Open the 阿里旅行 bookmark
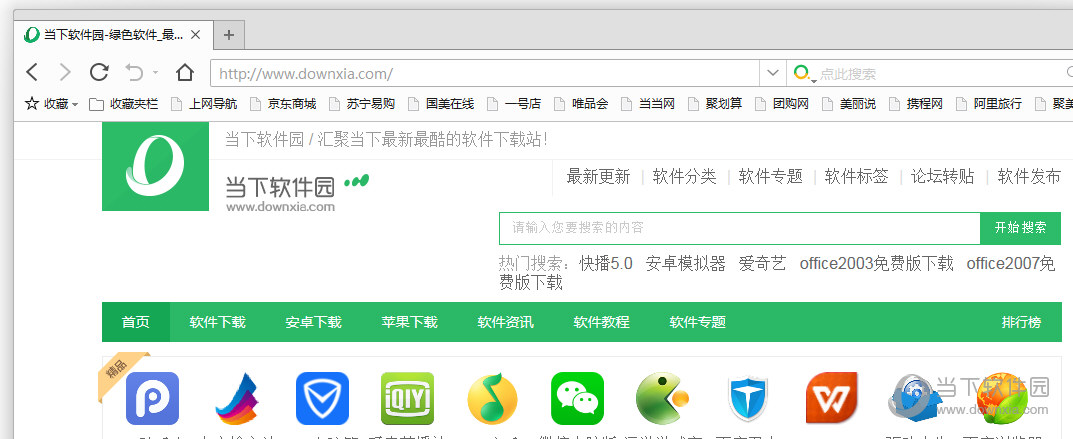 pos(989,104)
